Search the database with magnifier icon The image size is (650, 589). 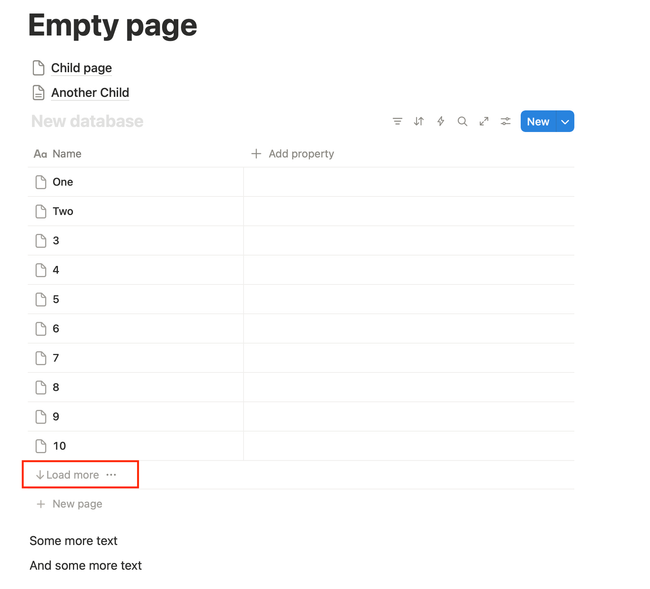[462, 122]
